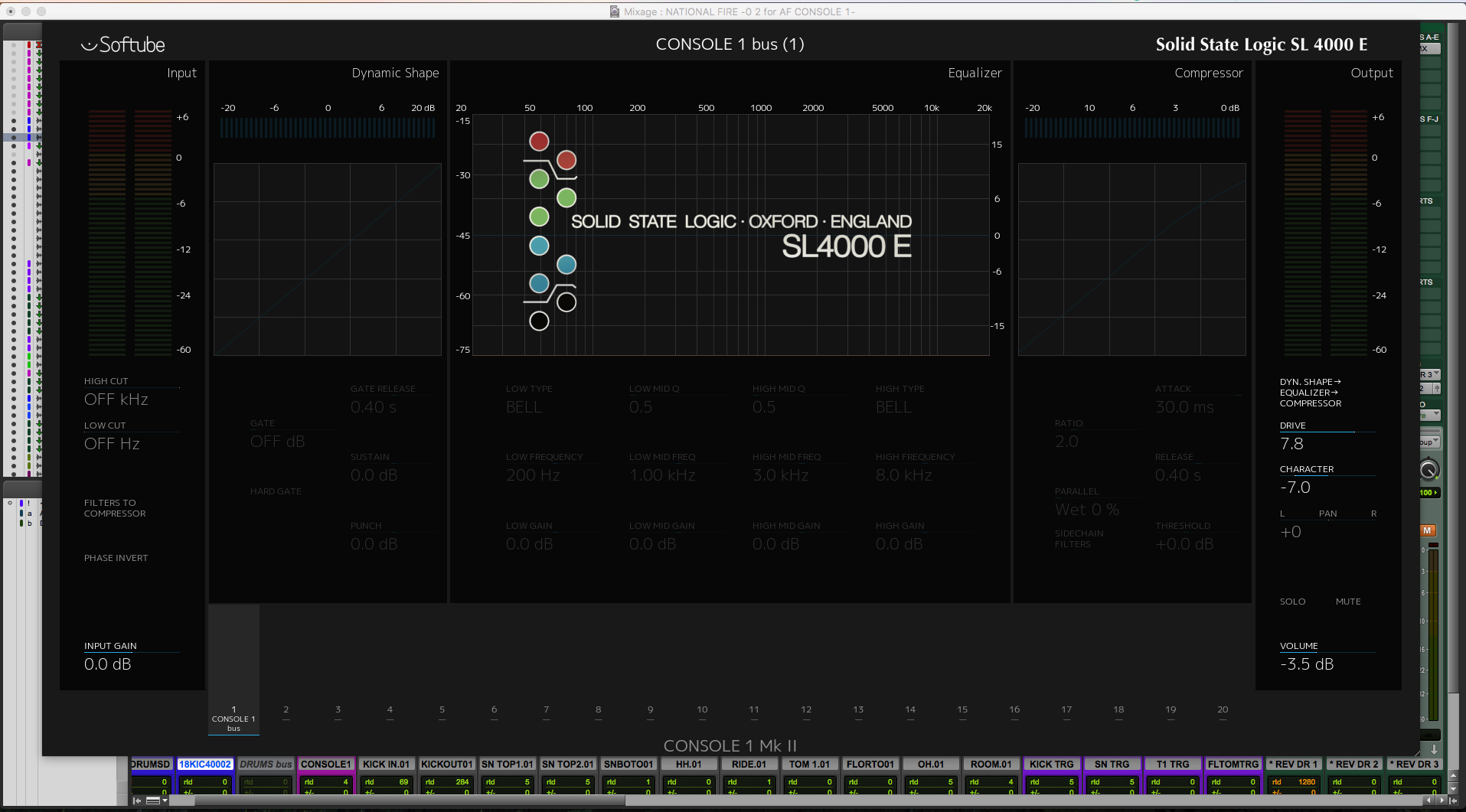Click the green high-mid node beside shelf icon
Screen dimensions: 1466x812
tap(566, 198)
